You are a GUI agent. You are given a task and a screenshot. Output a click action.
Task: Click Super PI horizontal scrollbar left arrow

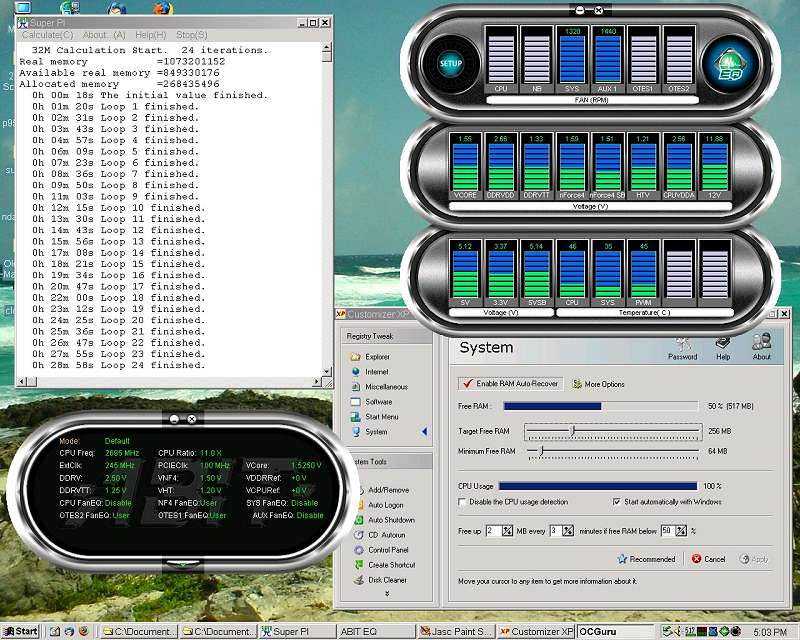22,381
